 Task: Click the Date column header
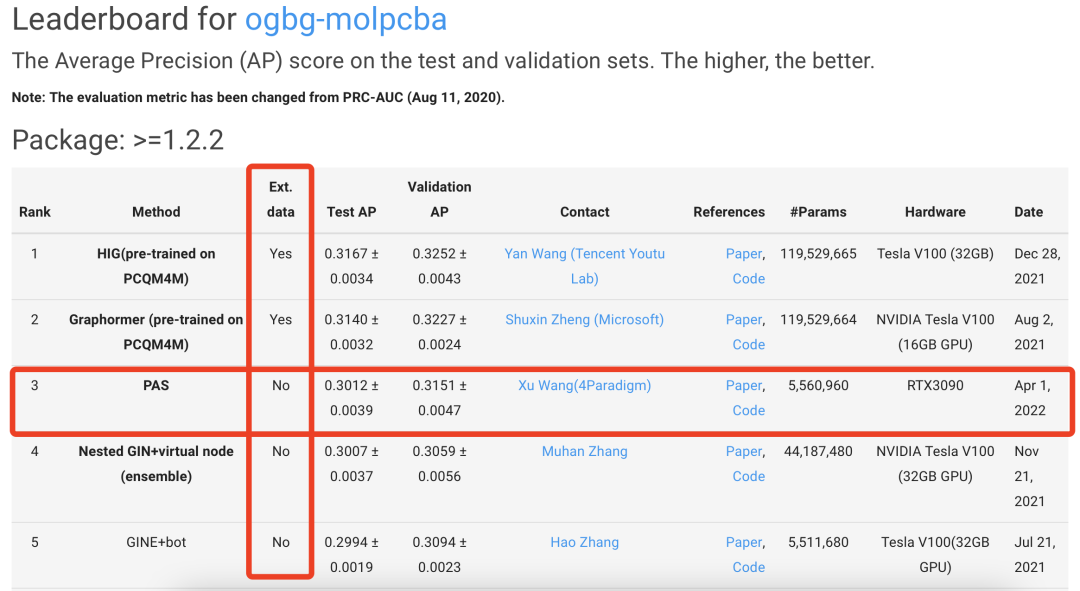click(1028, 212)
